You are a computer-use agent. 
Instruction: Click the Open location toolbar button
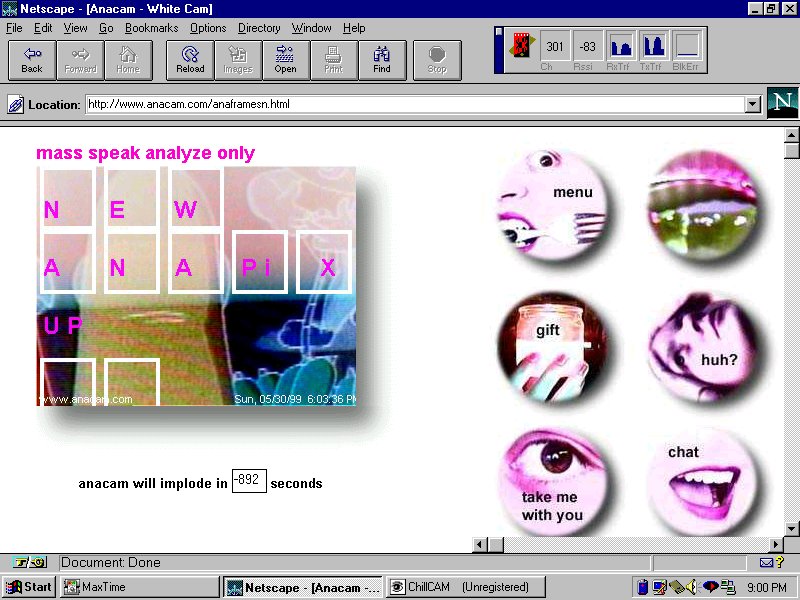(x=285, y=60)
